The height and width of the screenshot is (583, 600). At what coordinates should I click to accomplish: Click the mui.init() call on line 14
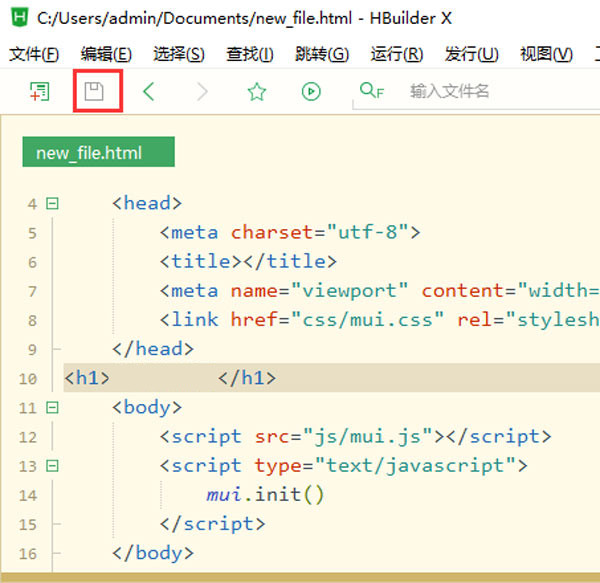(265, 495)
